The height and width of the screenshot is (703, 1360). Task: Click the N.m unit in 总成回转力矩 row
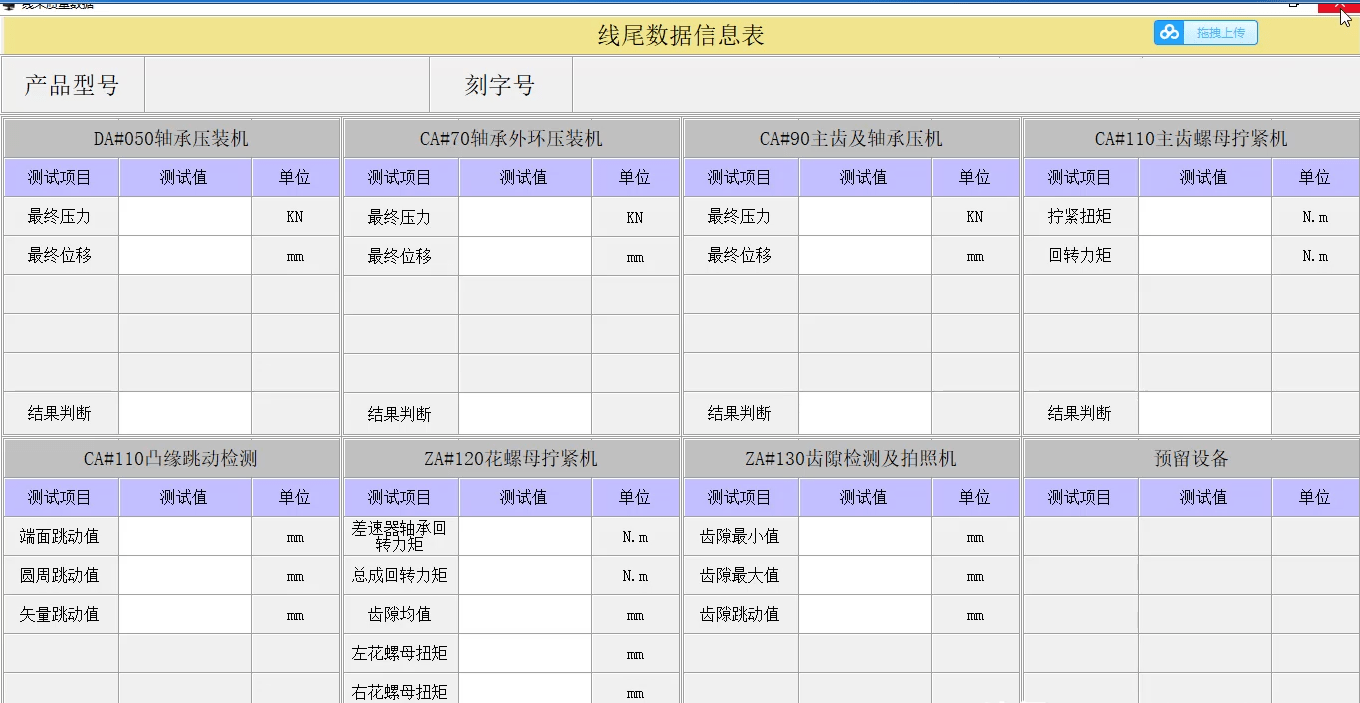[635, 576]
